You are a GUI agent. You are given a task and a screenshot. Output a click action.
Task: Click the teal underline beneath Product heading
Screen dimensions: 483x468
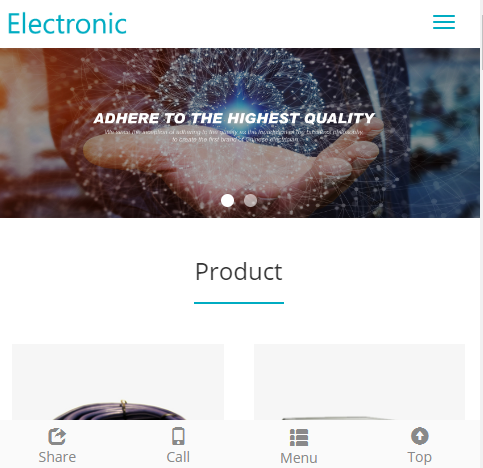(x=239, y=303)
